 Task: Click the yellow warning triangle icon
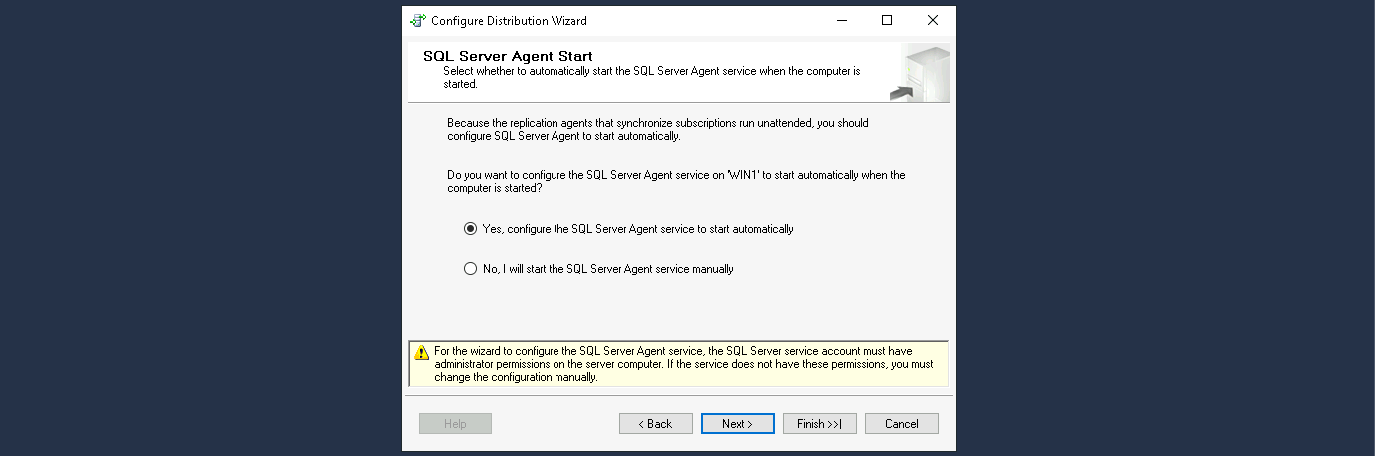[x=422, y=353]
